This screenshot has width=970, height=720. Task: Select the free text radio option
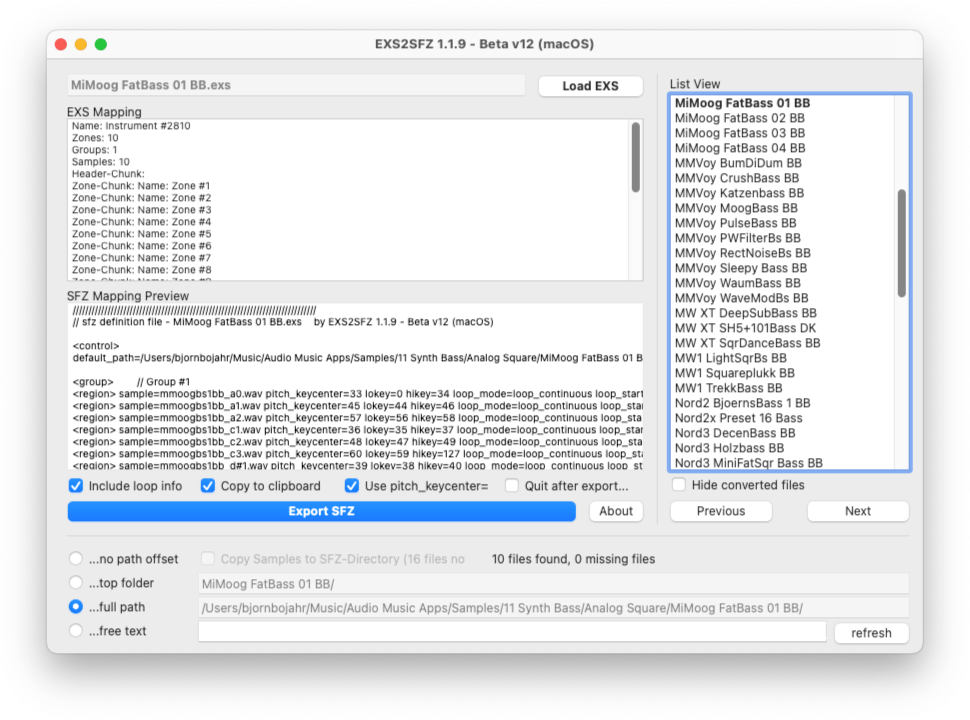pyautogui.click(x=75, y=631)
